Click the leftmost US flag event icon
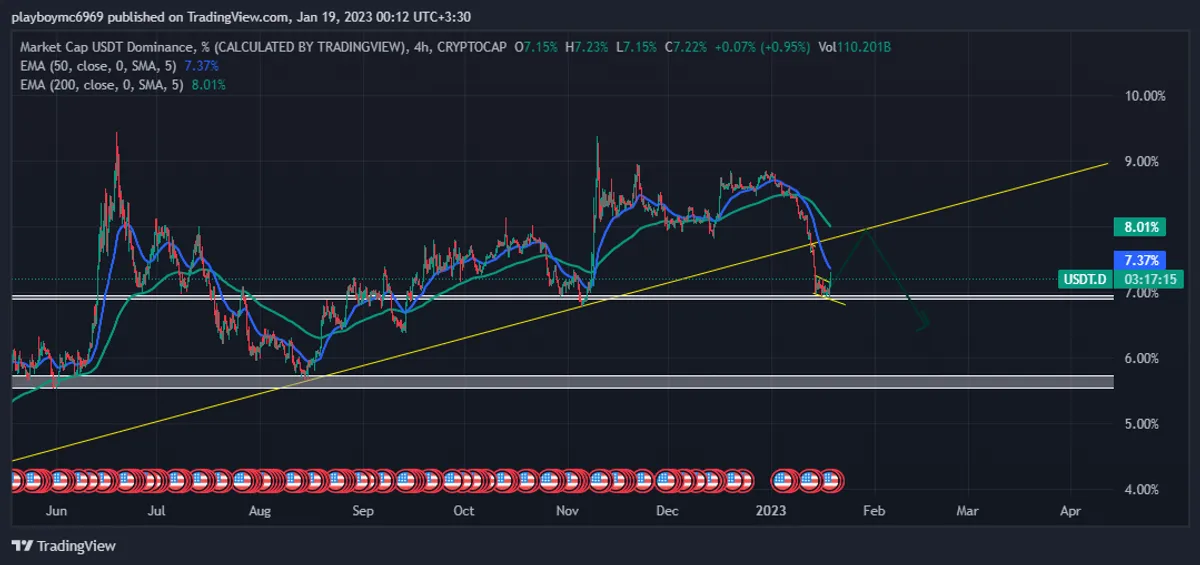 coord(16,481)
